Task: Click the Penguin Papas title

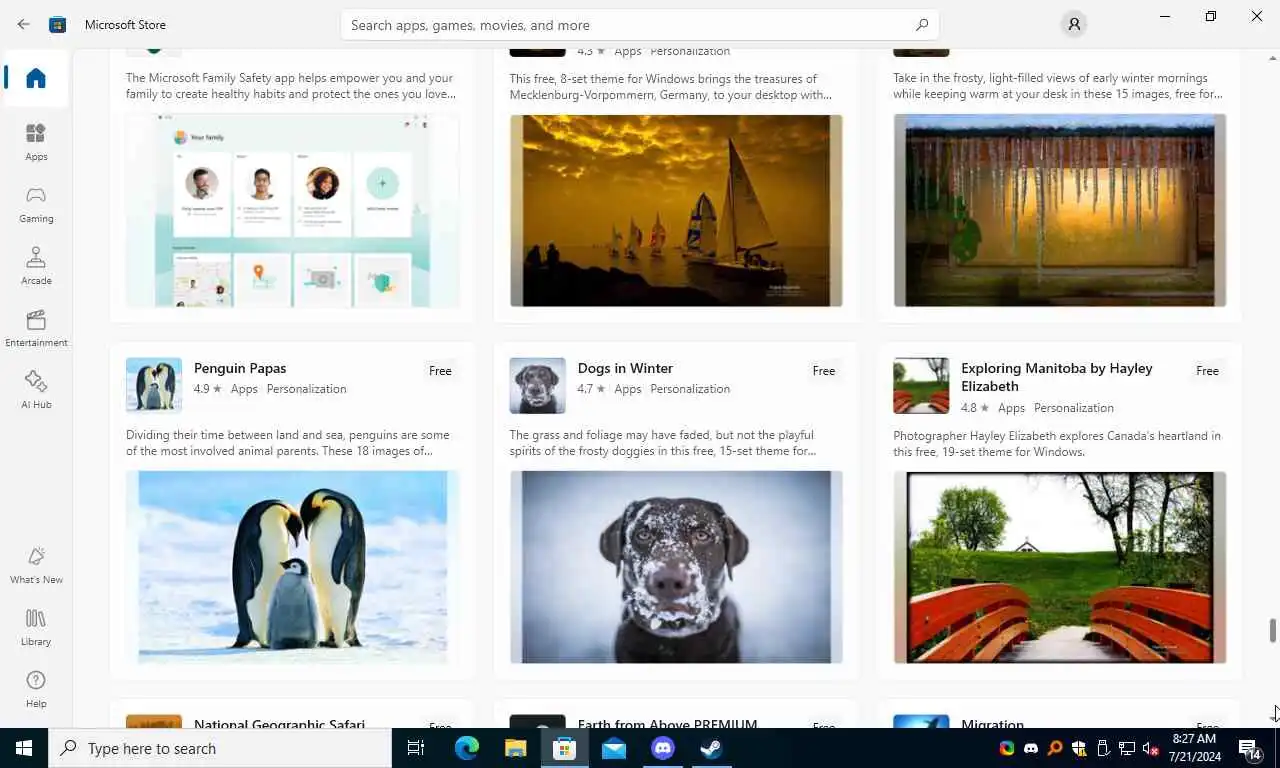Action: (x=240, y=368)
